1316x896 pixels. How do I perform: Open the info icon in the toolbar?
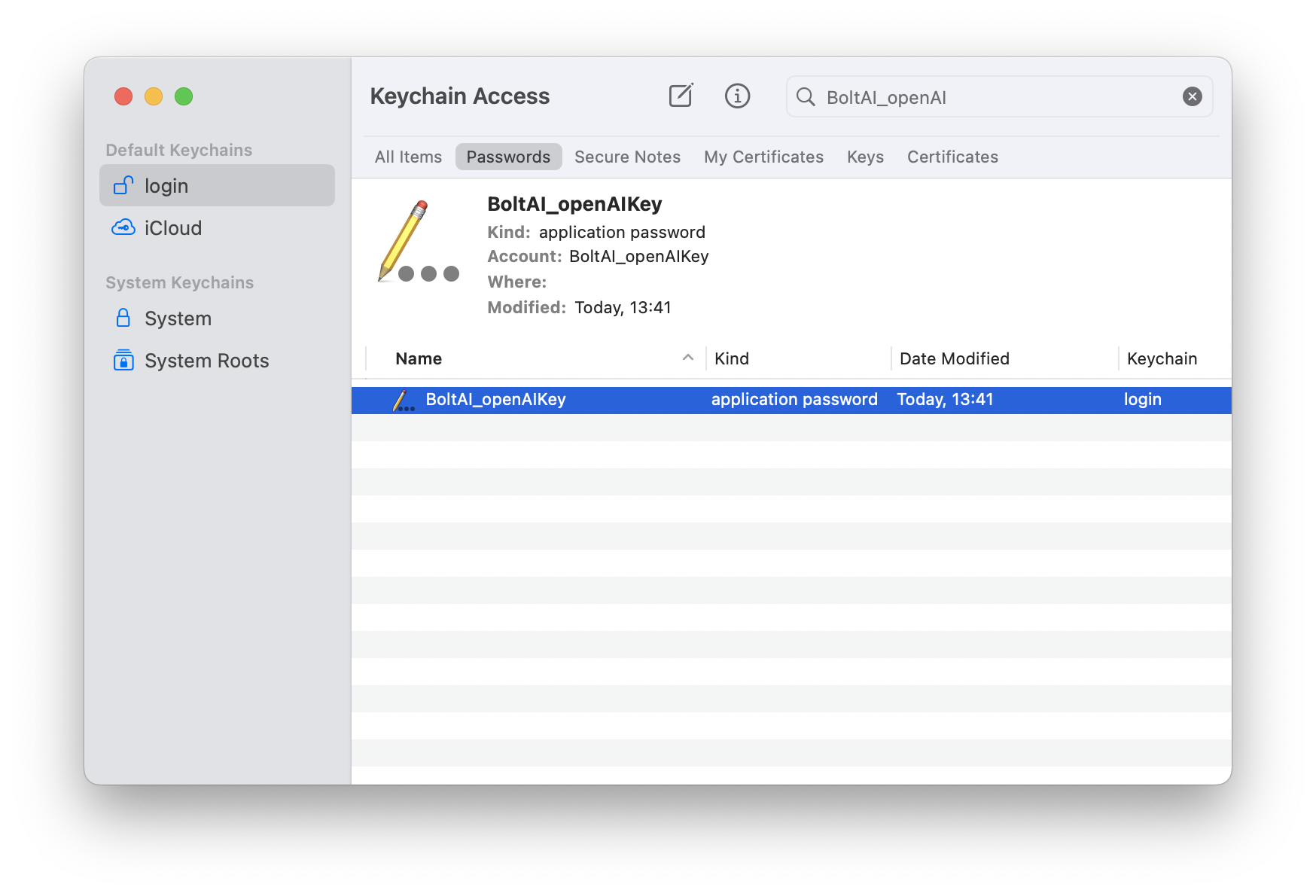(x=737, y=96)
